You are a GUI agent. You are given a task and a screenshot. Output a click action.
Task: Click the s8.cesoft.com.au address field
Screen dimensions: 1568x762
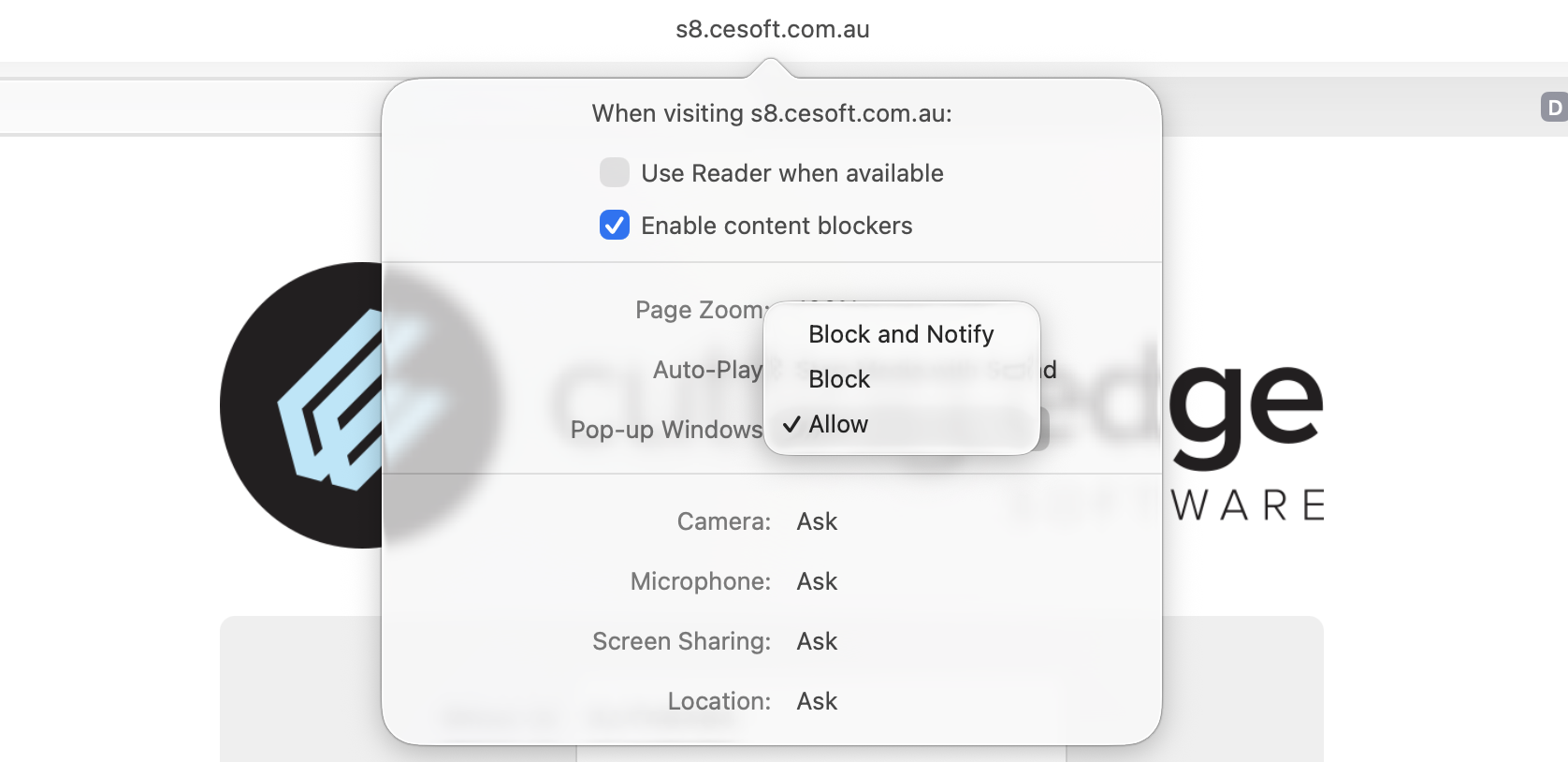tap(772, 30)
